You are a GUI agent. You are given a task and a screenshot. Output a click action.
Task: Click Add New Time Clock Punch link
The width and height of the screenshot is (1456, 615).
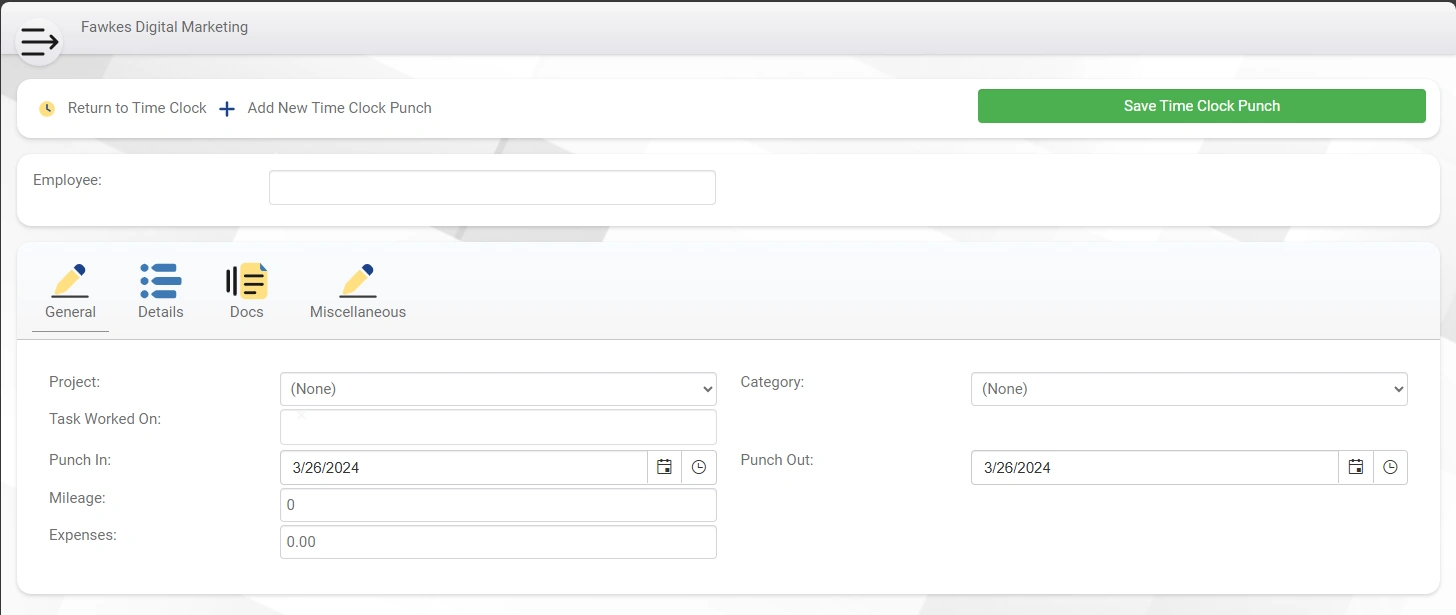340,108
